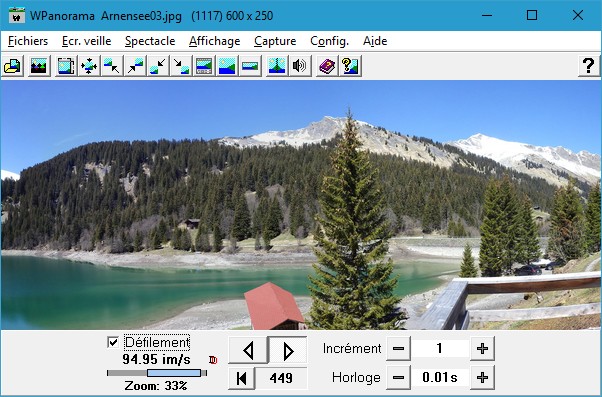This screenshot has height=397, width=602.
Task: Open a panorama file with folder icon
Action: pos(12,66)
